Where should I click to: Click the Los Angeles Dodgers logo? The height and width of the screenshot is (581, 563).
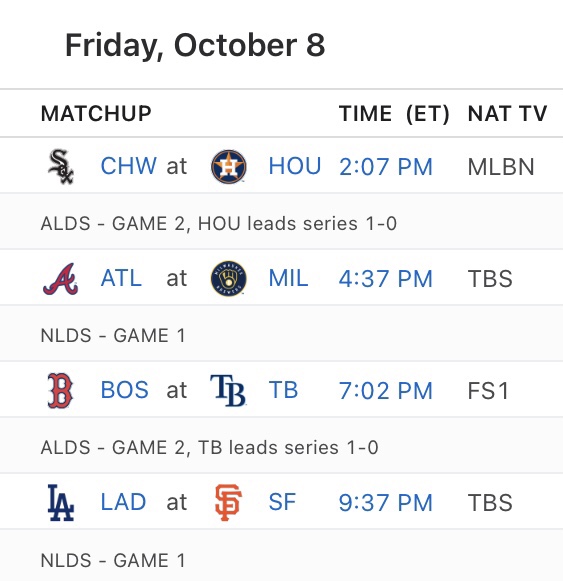coord(61,502)
